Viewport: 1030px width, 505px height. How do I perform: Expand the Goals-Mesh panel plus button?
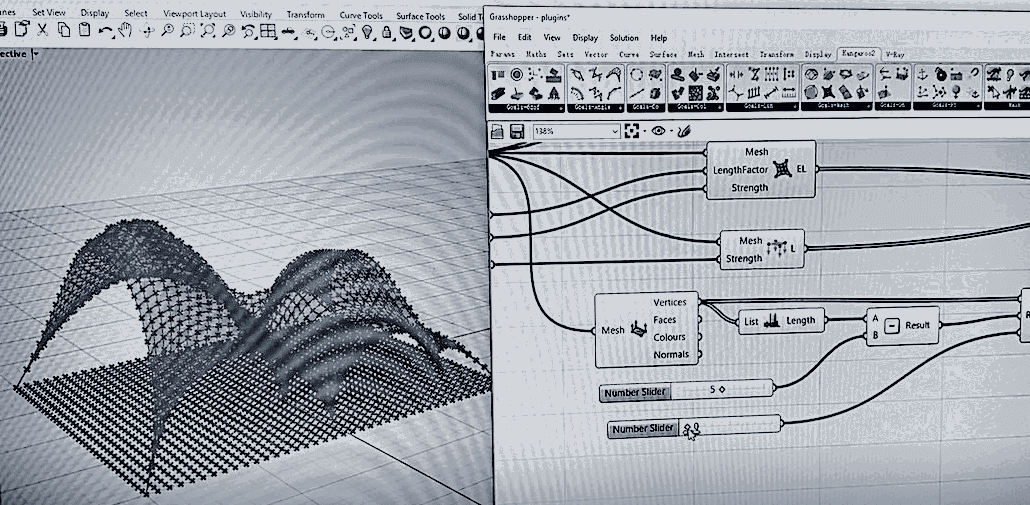click(870, 107)
